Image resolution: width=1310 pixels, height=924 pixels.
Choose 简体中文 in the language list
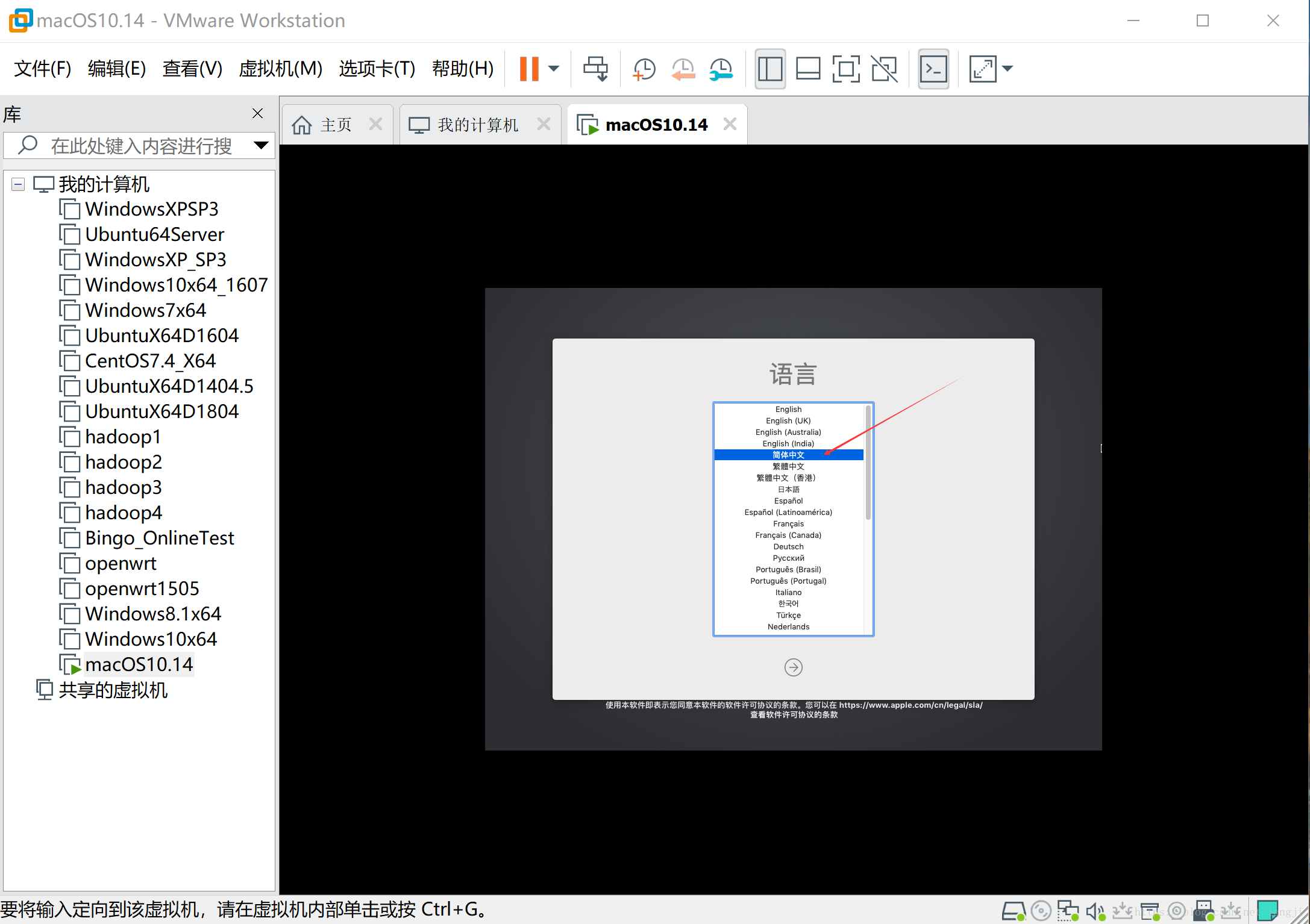coord(788,455)
